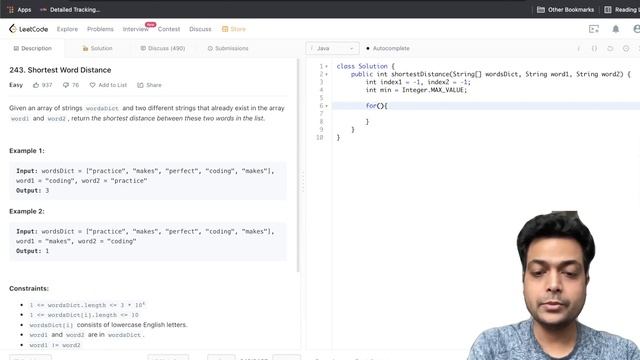Open the Submissions tab
Screen dimensions: 640x360
(228, 48)
